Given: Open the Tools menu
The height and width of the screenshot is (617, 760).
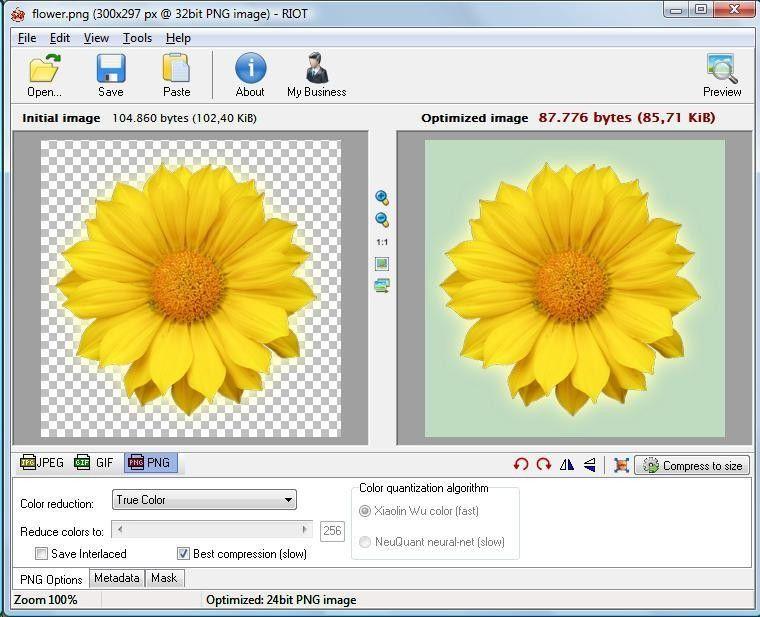Looking at the screenshot, I should point(137,38).
